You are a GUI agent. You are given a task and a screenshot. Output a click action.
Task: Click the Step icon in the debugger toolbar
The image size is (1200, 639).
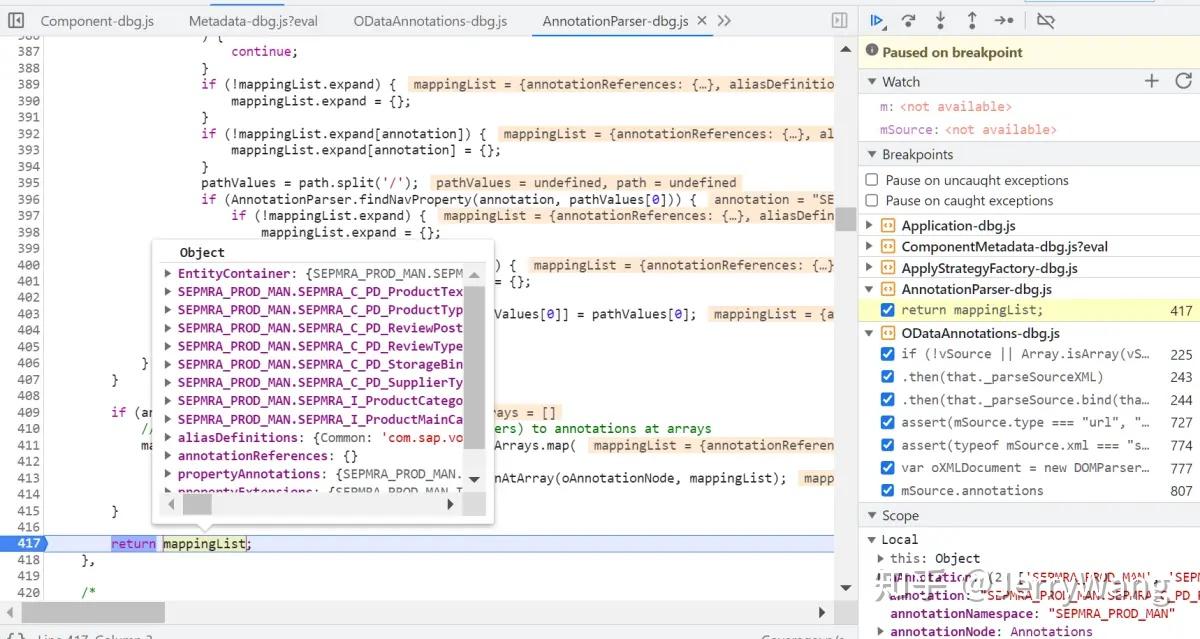[1003, 20]
